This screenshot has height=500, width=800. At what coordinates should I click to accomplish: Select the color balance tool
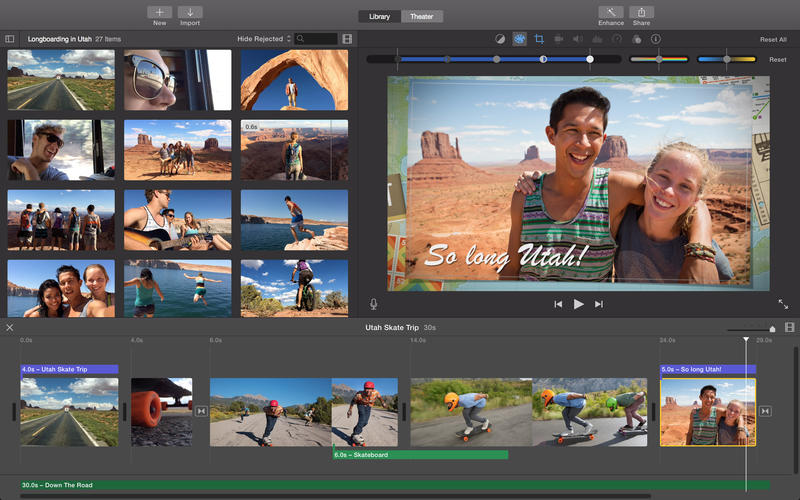click(x=500, y=39)
